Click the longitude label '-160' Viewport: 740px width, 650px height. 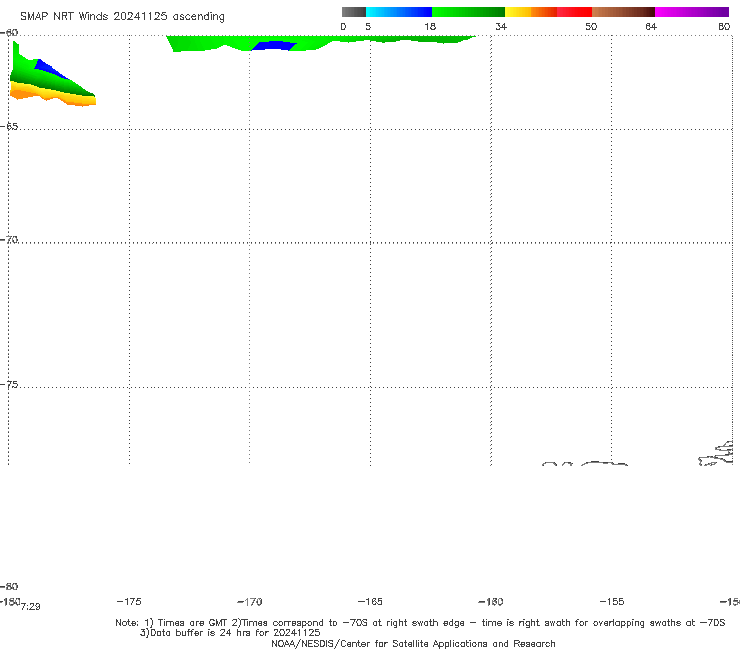491,602
